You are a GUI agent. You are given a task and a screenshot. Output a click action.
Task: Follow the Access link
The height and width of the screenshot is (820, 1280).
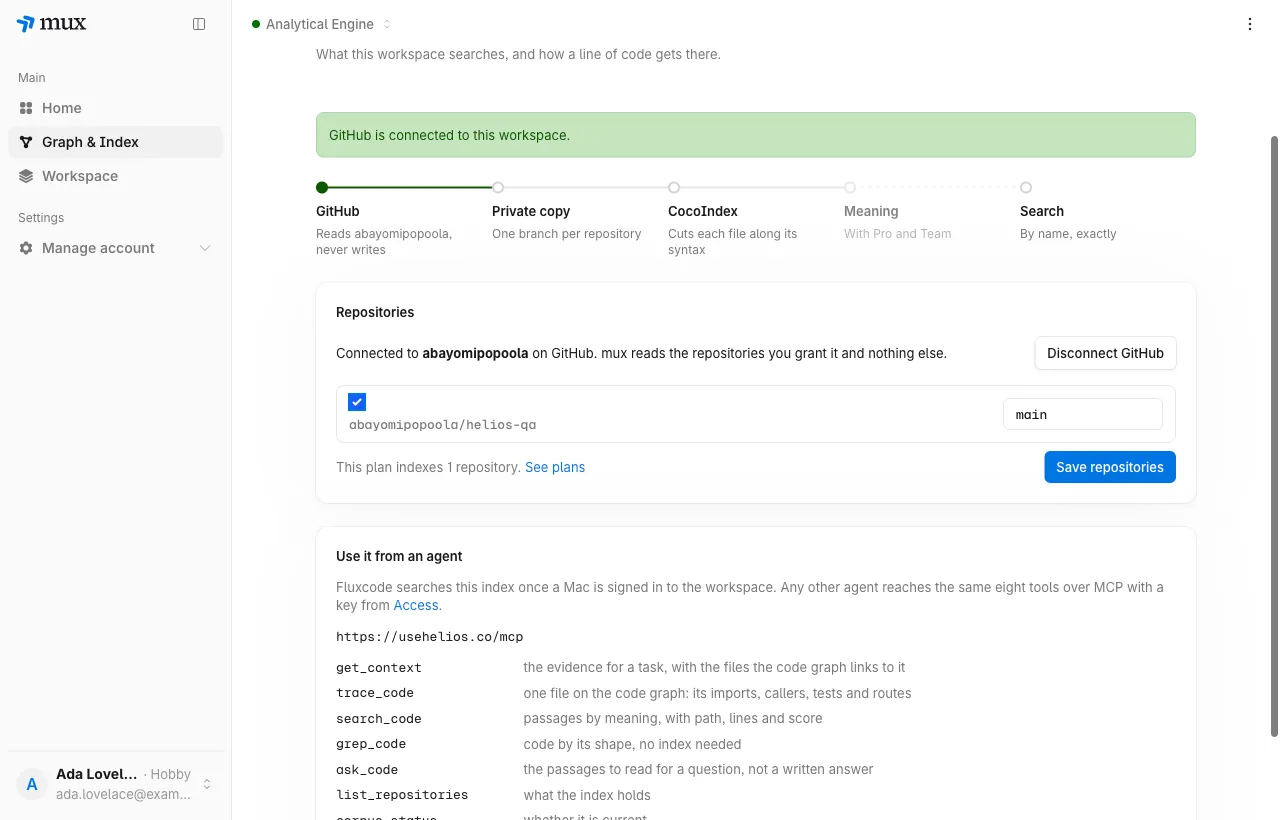416,605
